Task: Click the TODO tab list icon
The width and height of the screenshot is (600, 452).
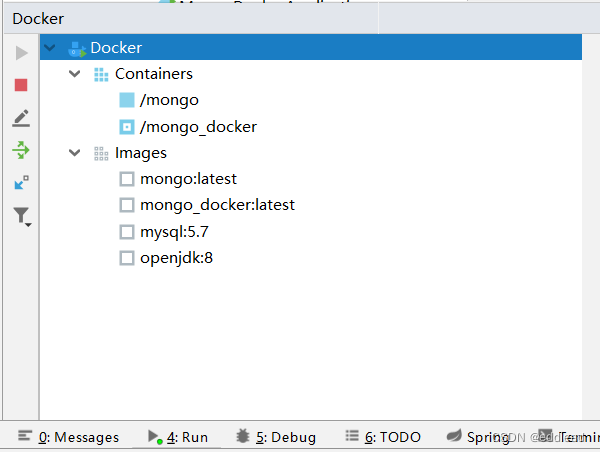Action: coord(352,436)
